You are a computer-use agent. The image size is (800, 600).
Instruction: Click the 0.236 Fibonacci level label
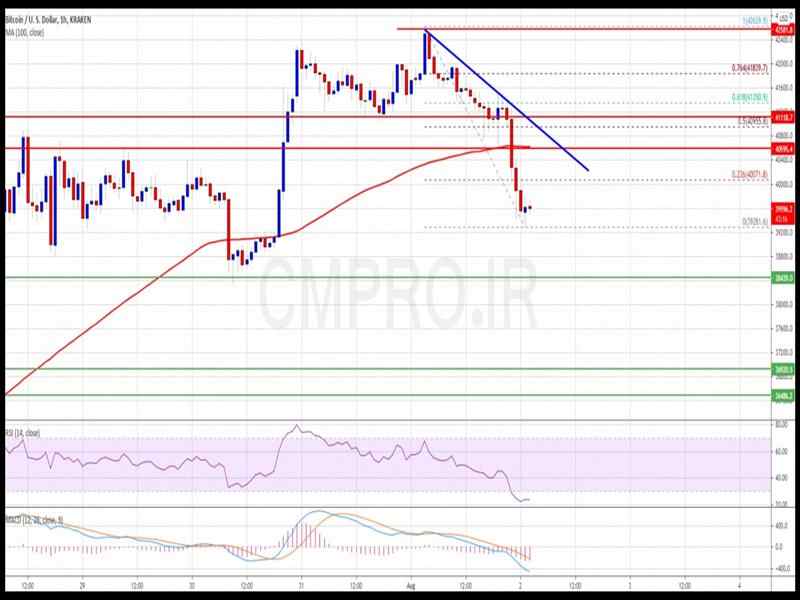(x=749, y=174)
